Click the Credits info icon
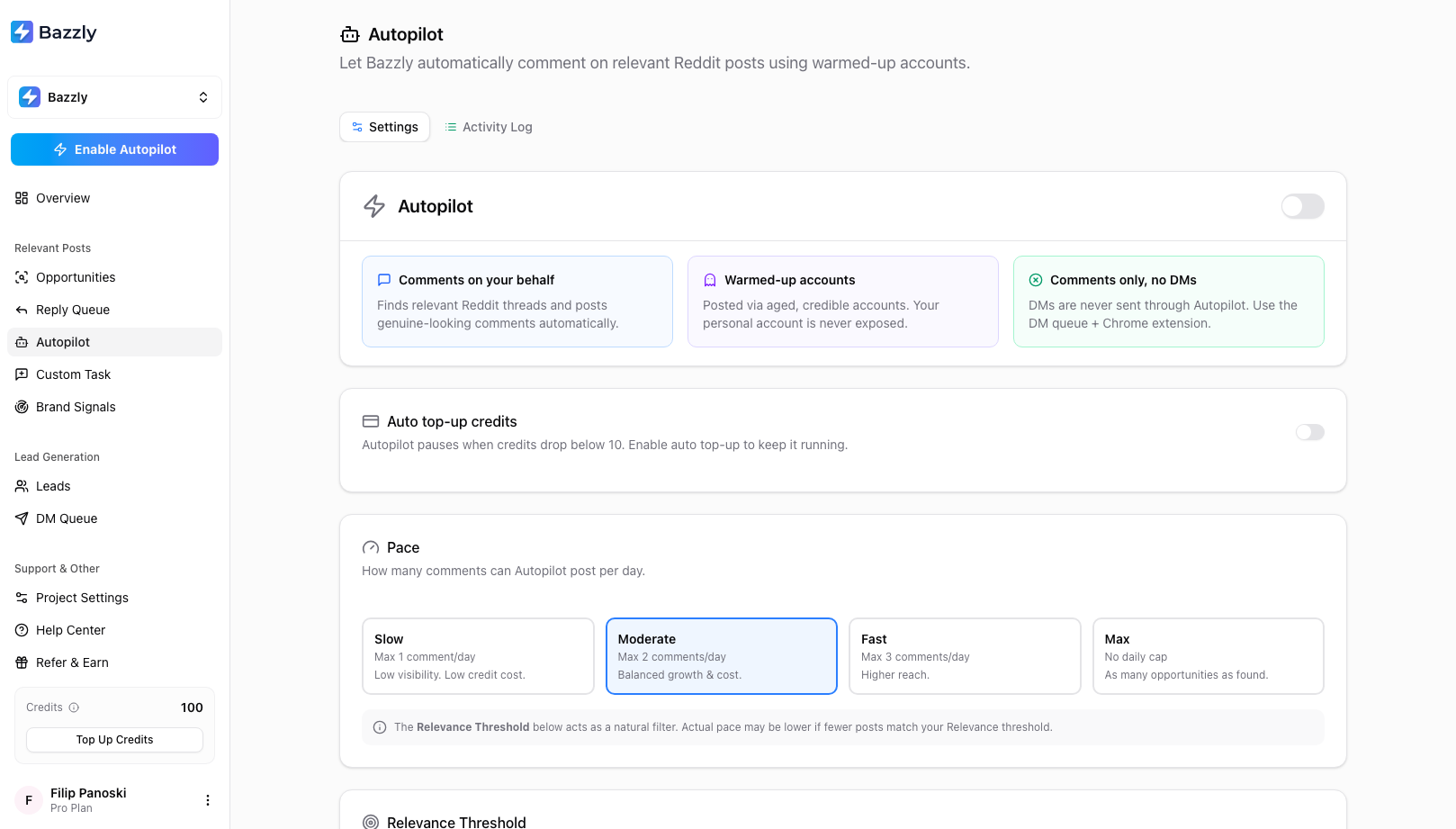Image resolution: width=1456 pixels, height=829 pixels. pyautogui.click(x=74, y=707)
